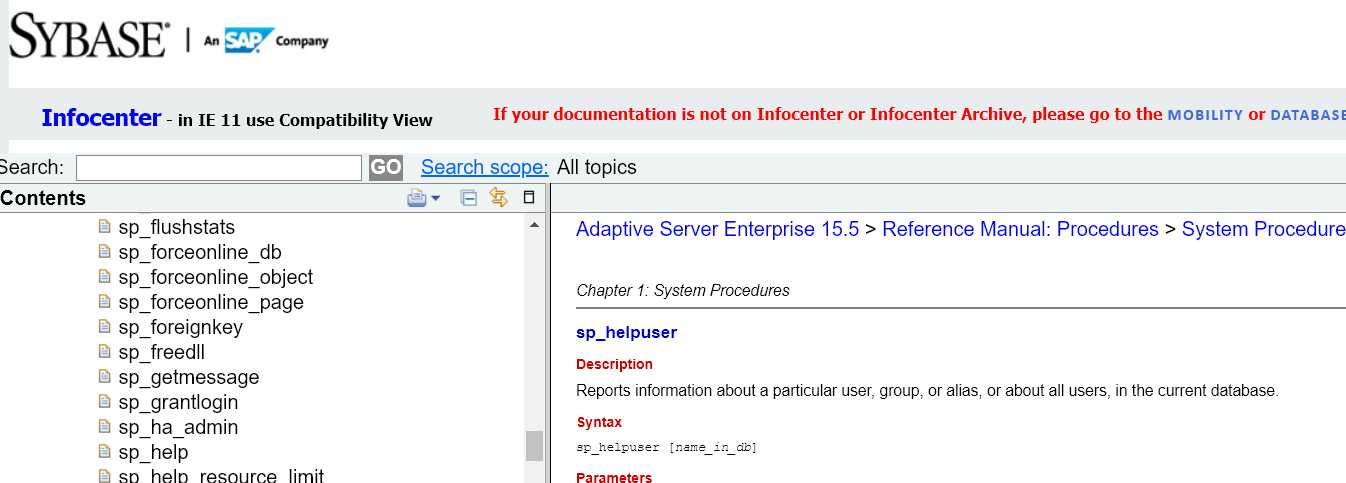Click 'Chapter 1: System Procedures' text

[683, 290]
